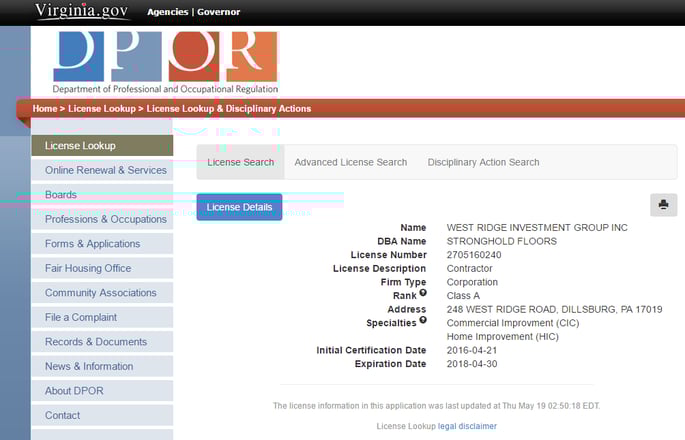Switch to Advanced License Search tab

coord(351,162)
